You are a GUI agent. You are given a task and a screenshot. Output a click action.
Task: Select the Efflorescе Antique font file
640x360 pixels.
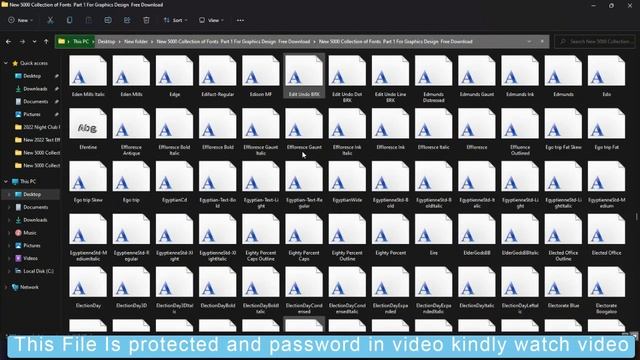tap(131, 131)
